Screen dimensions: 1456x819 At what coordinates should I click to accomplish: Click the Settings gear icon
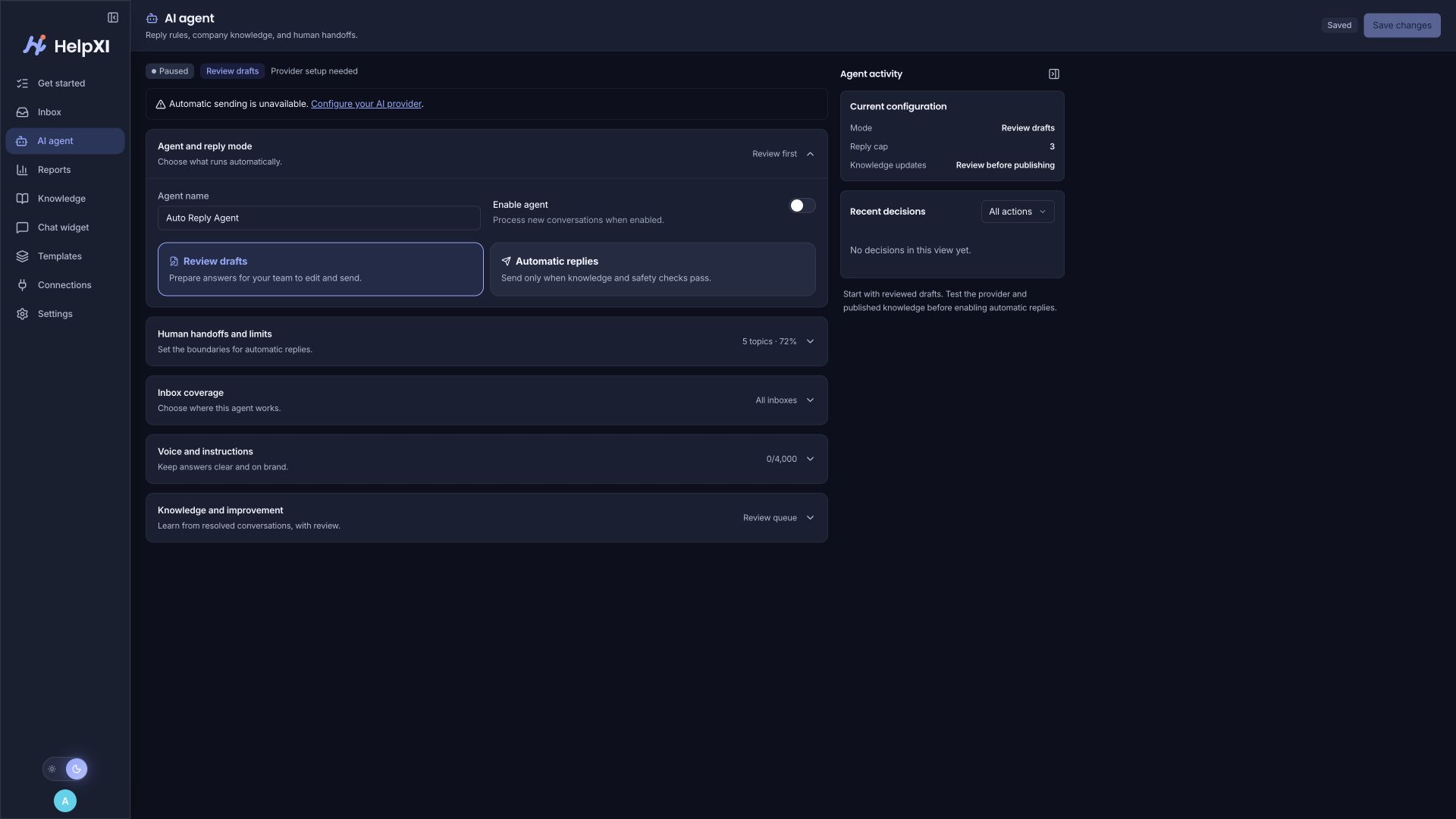(22, 314)
